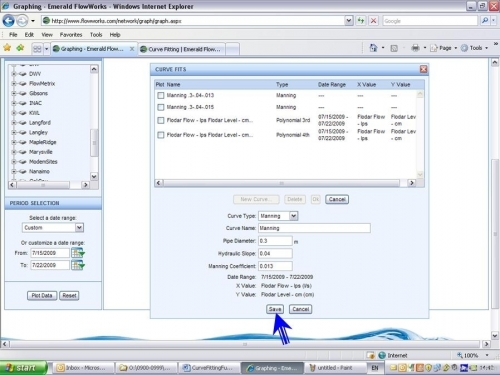Check Manning .3-.04-.015 plot checkbox
The width and height of the screenshot is (500, 375).
point(161,107)
